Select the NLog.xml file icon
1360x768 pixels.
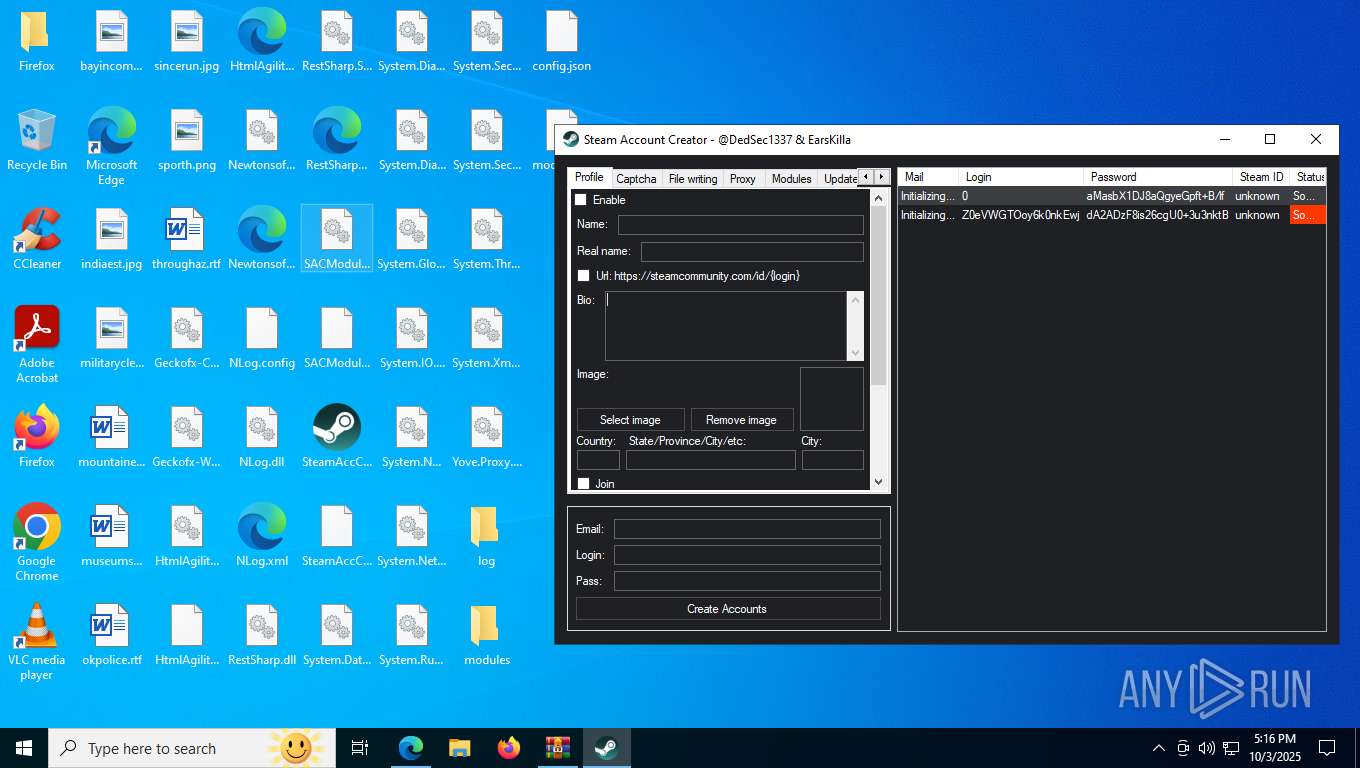click(x=262, y=536)
